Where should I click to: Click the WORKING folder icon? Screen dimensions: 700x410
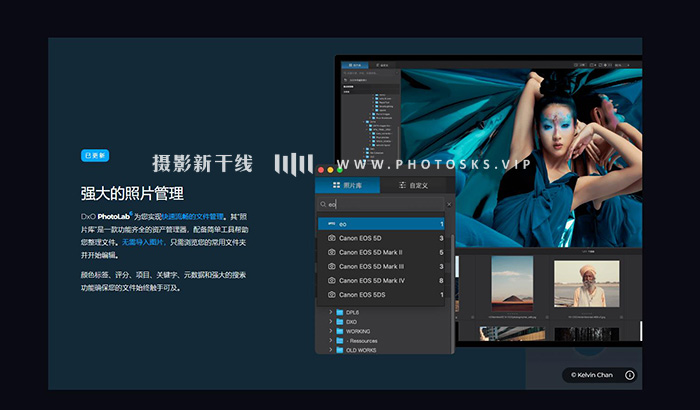pos(340,331)
